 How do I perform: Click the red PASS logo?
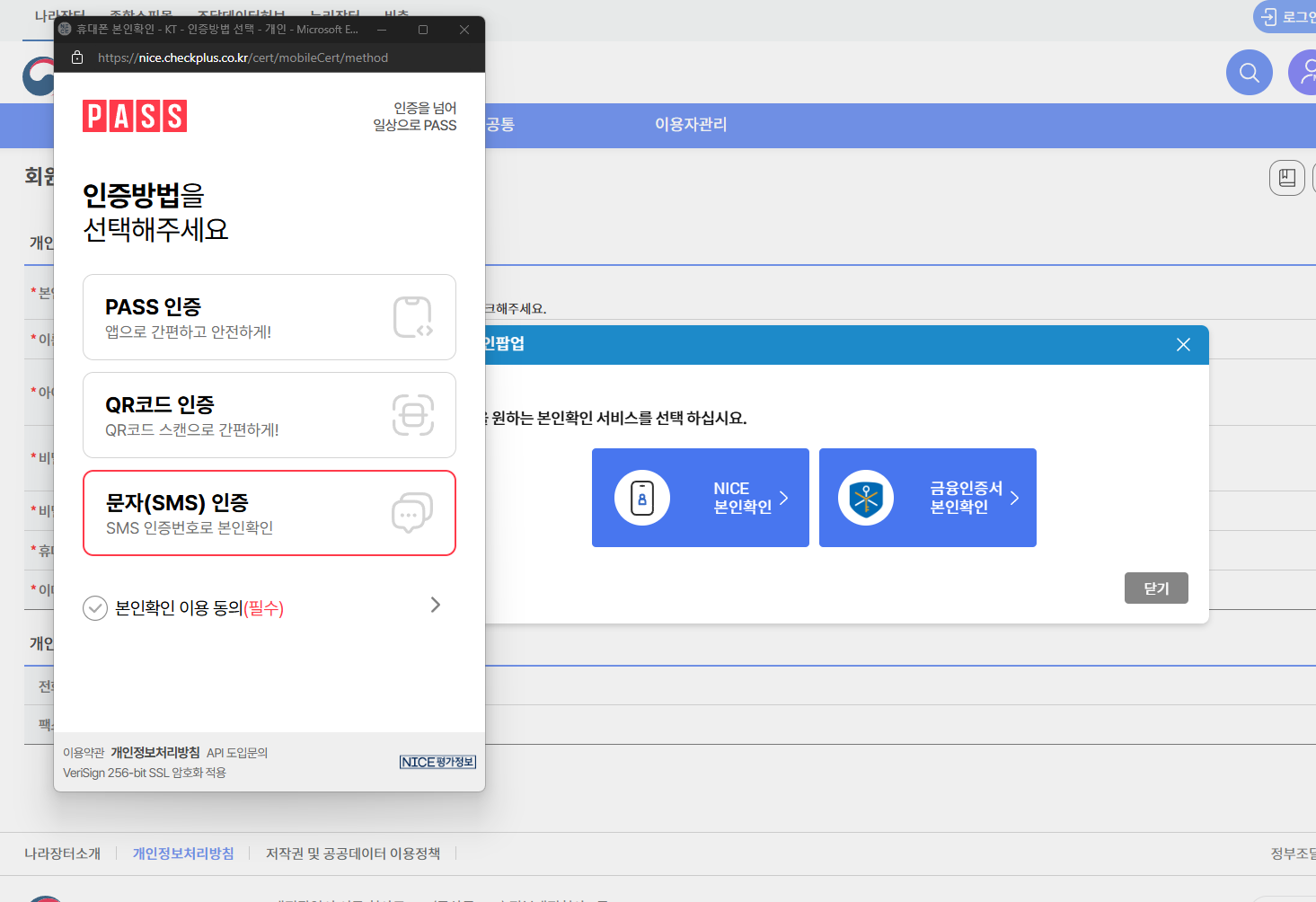pos(135,116)
